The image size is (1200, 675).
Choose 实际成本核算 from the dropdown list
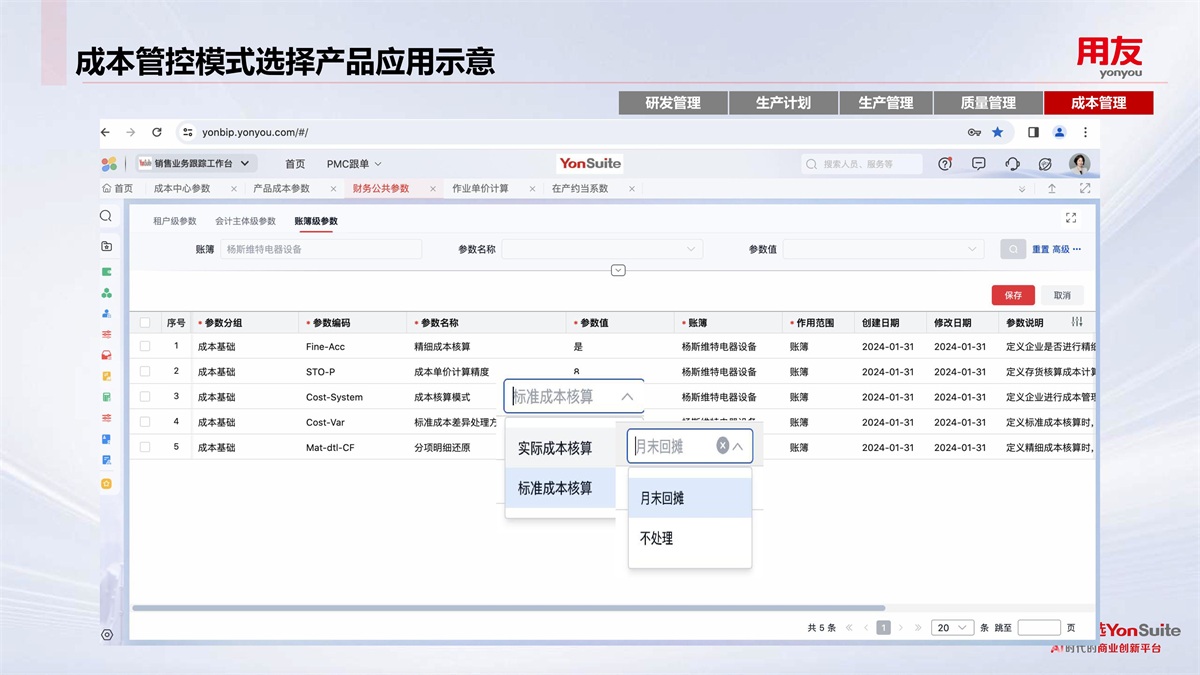click(555, 448)
